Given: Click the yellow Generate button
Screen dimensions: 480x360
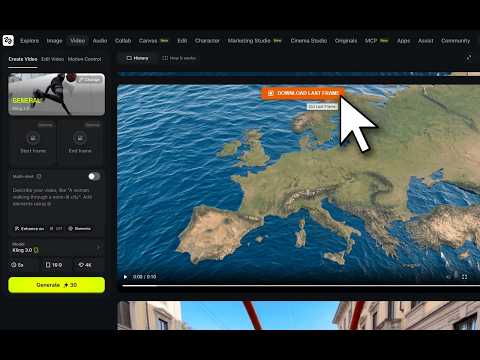Looking at the screenshot, I should point(56,285).
